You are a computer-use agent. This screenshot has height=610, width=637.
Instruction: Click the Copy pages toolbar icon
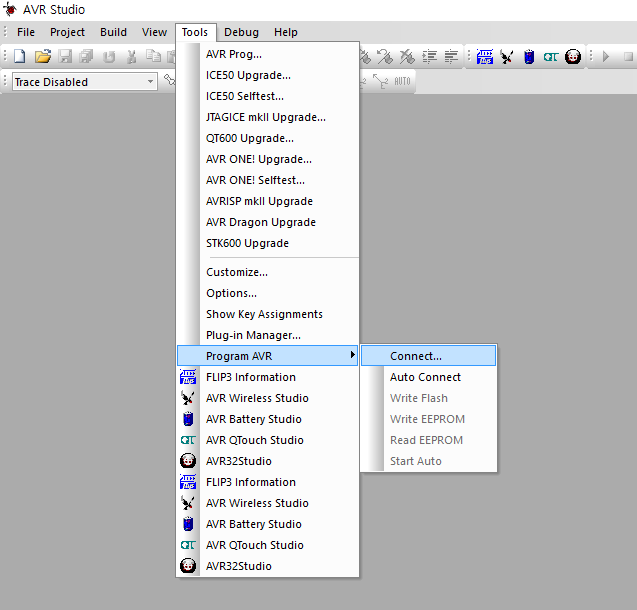(153, 56)
